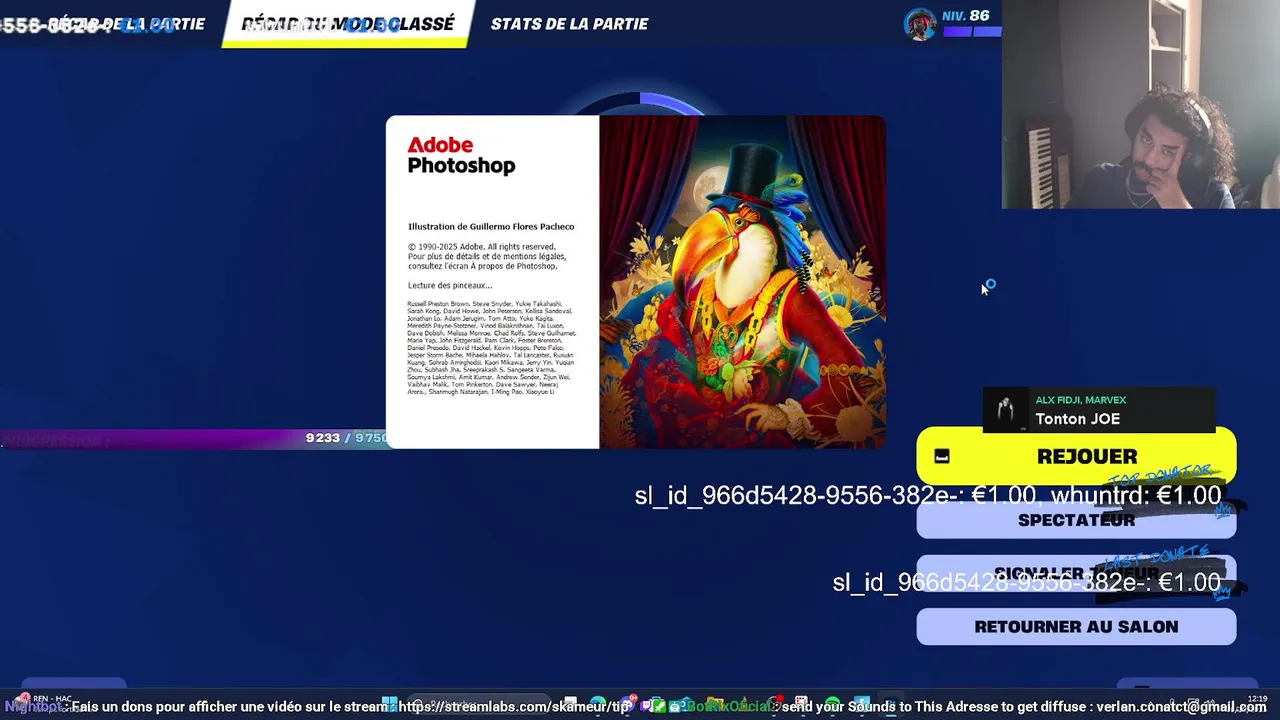Choose the Spectateur button
The image size is (1280, 720).
[x=1076, y=520]
